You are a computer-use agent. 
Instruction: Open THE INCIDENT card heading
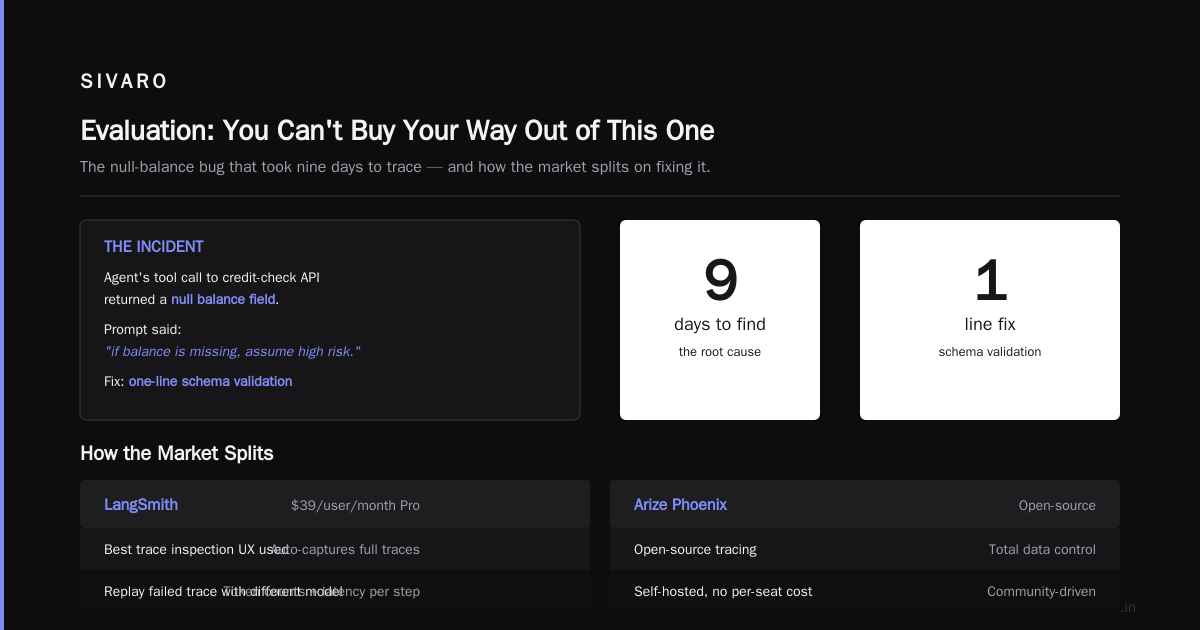pos(154,246)
